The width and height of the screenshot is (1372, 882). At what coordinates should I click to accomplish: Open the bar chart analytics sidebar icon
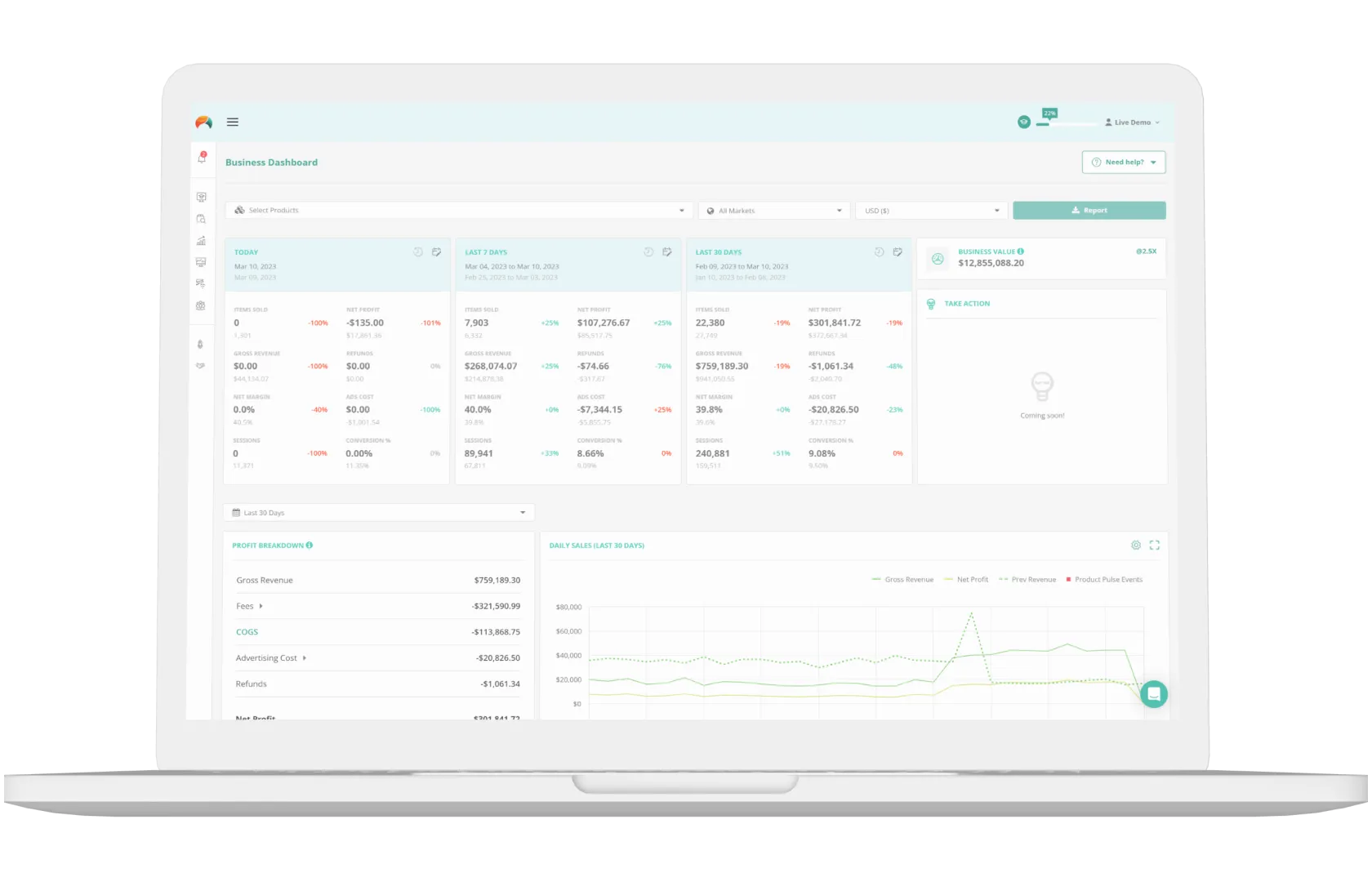click(x=201, y=241)
